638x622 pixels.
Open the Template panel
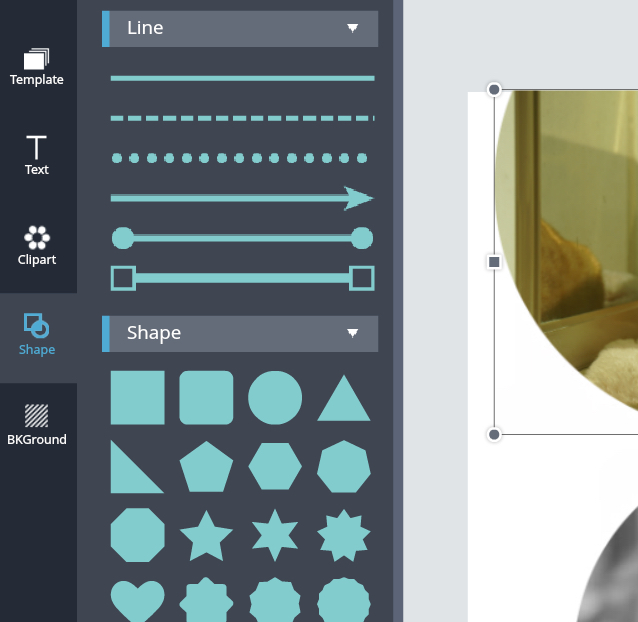coord(37,67)
